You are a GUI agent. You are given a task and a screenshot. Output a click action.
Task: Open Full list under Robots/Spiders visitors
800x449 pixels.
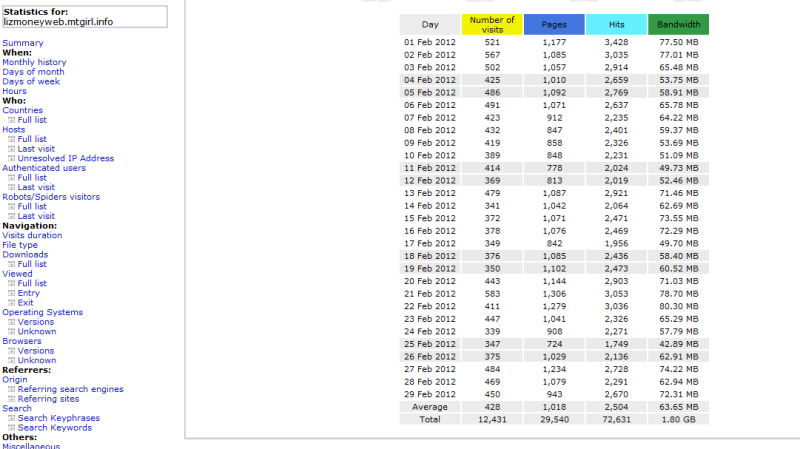(32, 207)
